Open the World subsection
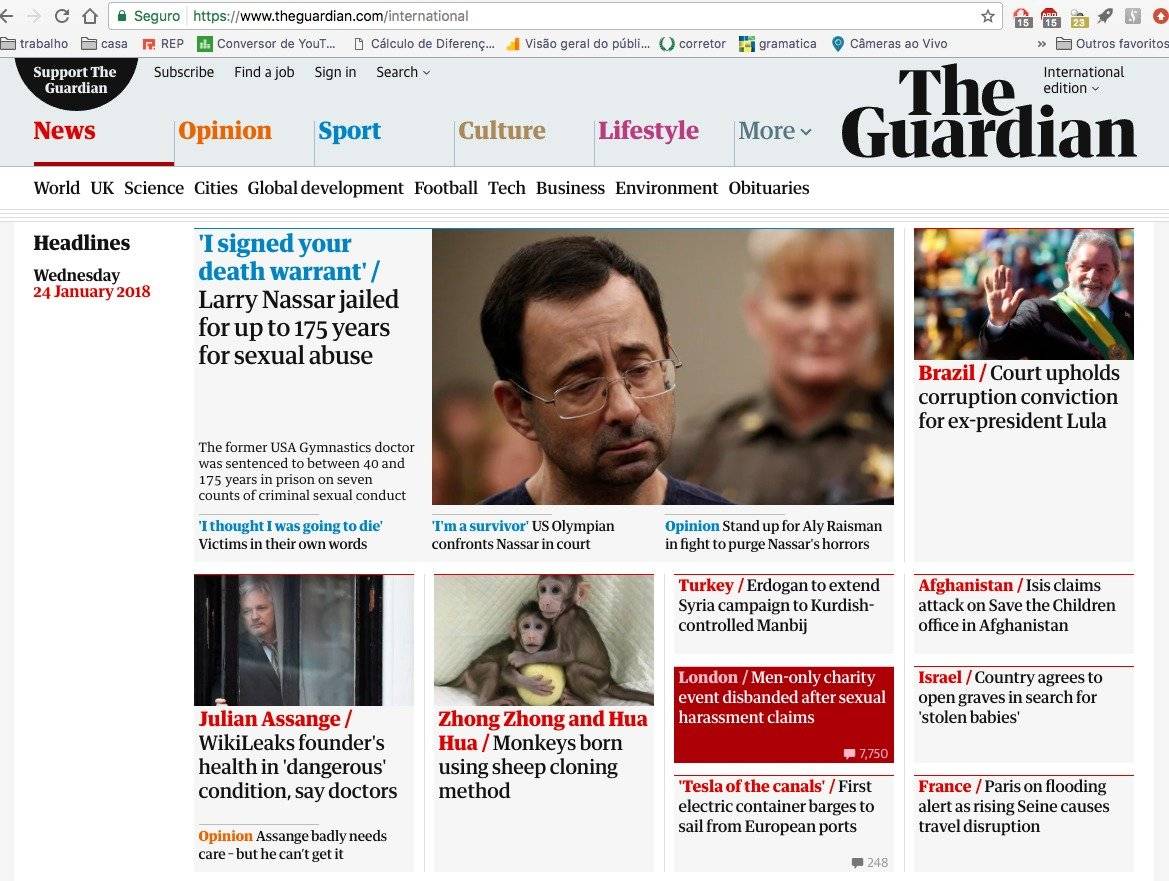The width and height of the screenshot is (1169, 881). 57,188
